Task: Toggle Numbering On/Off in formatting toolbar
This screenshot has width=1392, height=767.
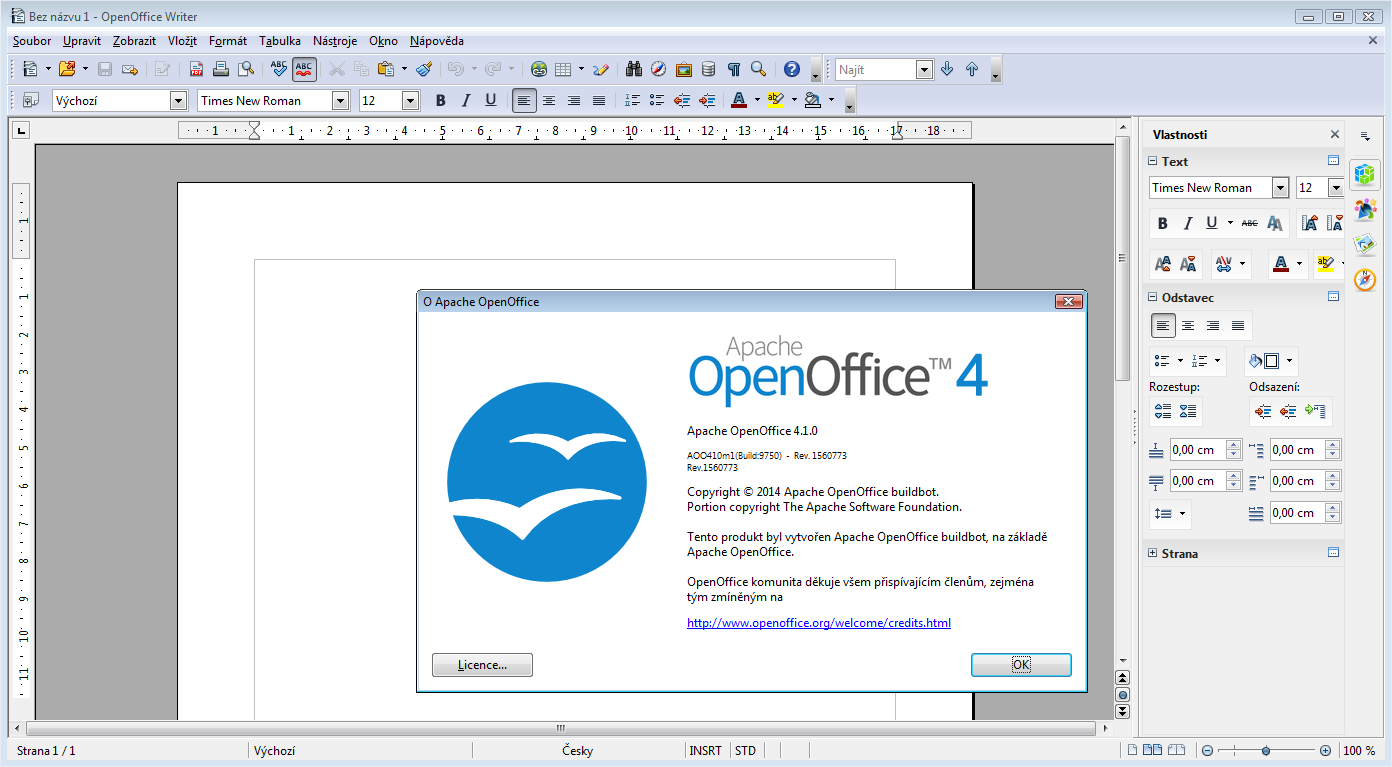Action: pos(632,100)
